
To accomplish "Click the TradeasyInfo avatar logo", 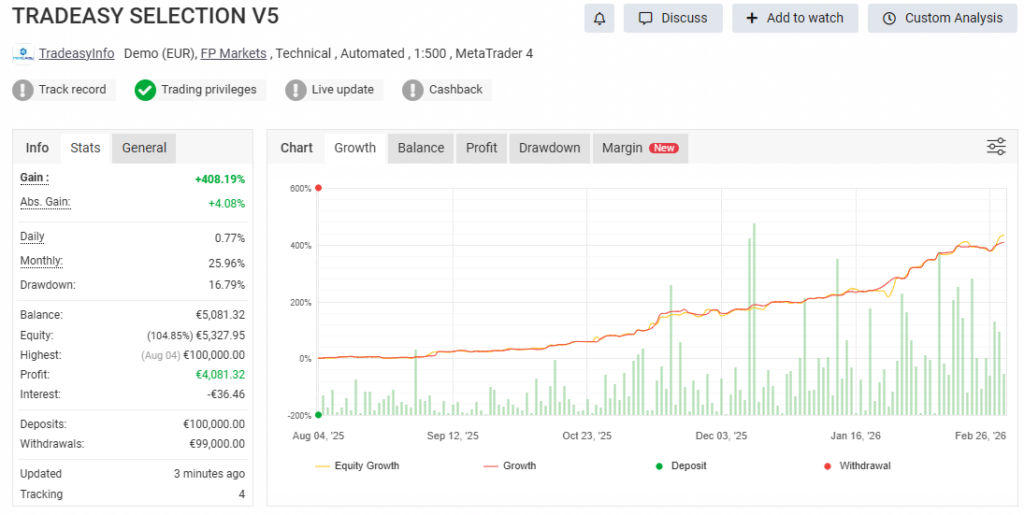I will coord(23,54).
